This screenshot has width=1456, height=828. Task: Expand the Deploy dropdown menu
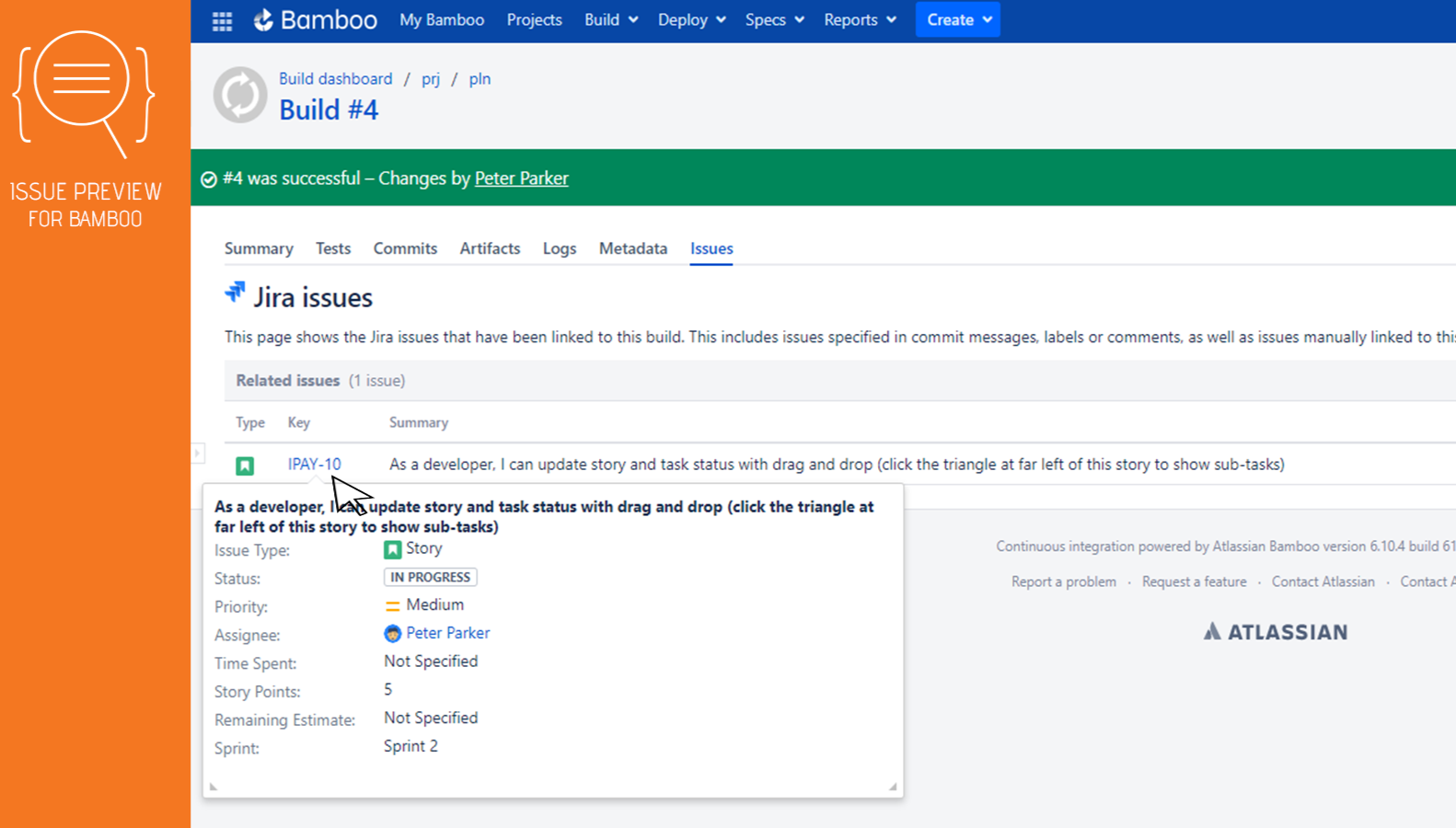692,20
